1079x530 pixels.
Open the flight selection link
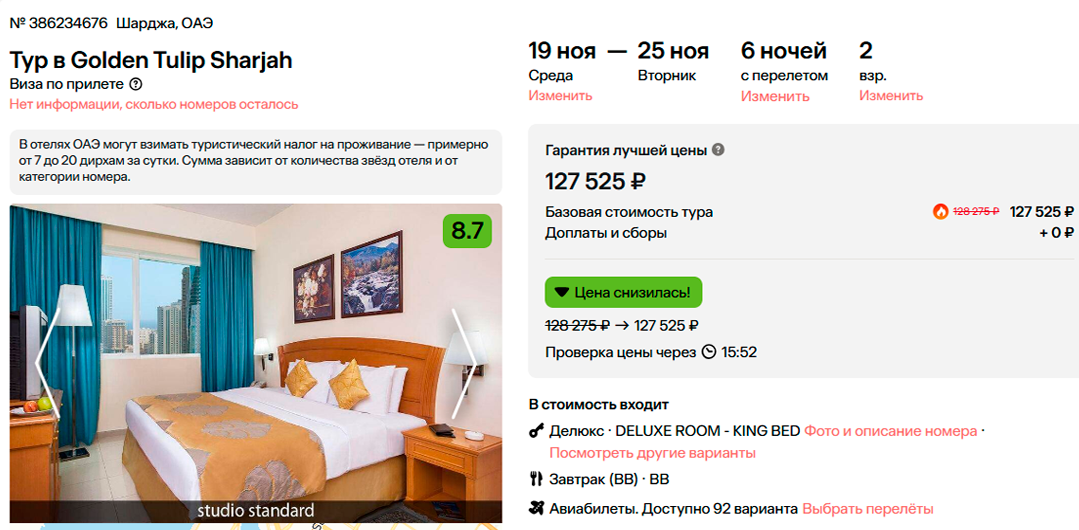click(x=867, y=508)
